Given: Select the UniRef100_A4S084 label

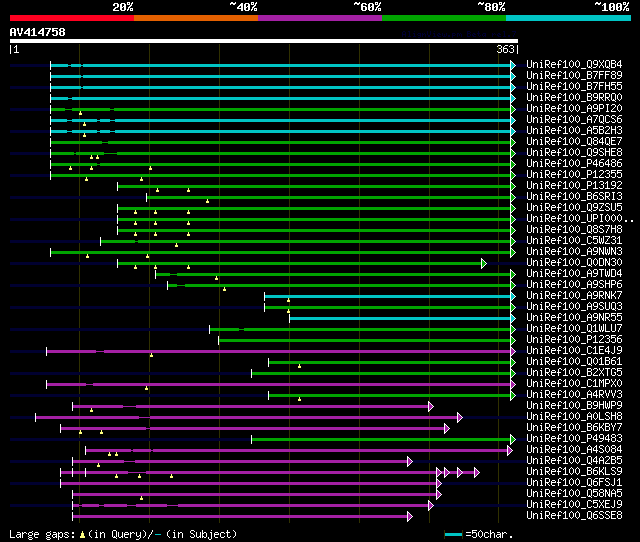Looking at the screenshot, I should tap(574, 450).
